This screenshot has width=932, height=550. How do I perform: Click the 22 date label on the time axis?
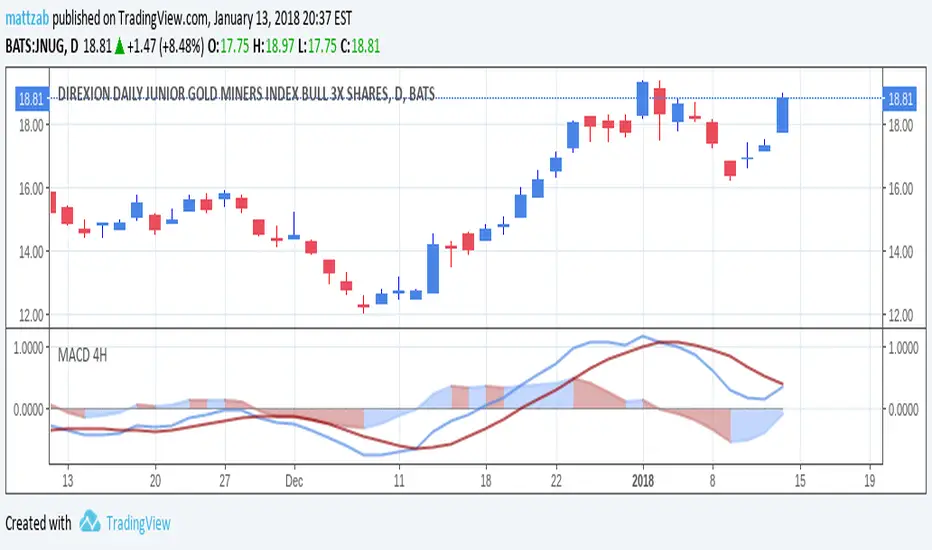[556, 480]
